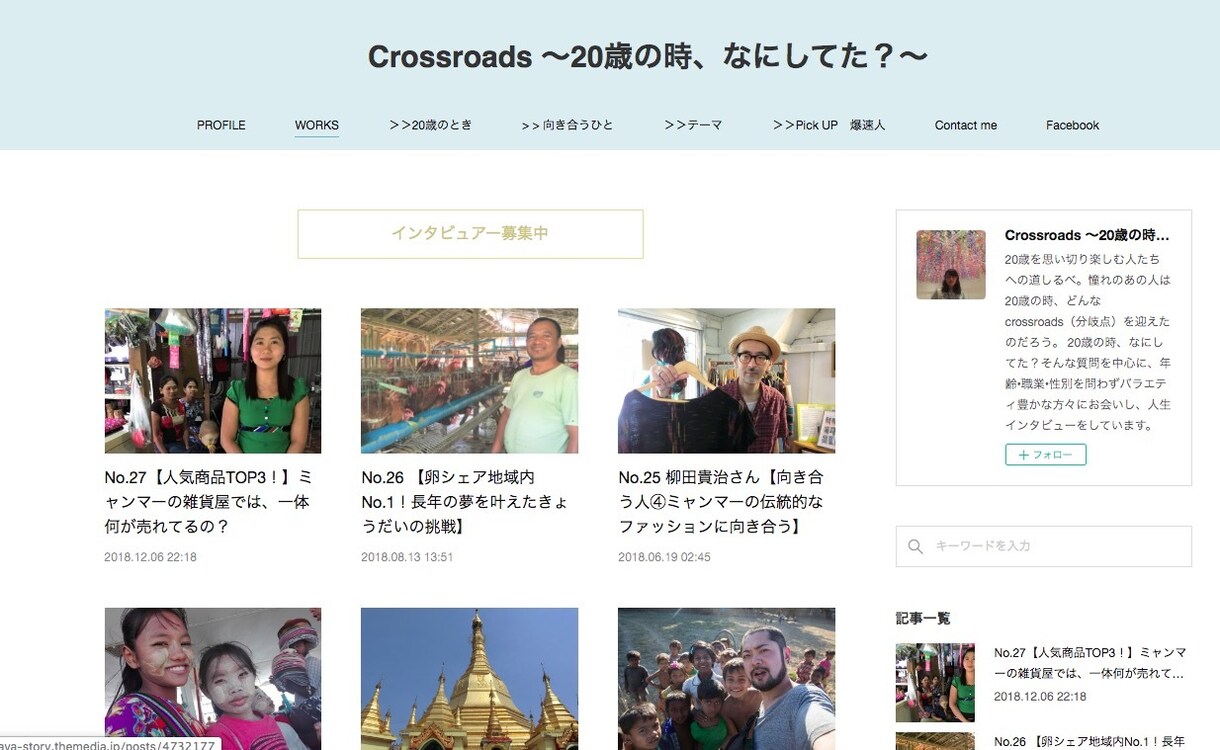Screen dimensions: 1220x750
Task: Open the >>20歳のとき menu
Action: (430, 125)
